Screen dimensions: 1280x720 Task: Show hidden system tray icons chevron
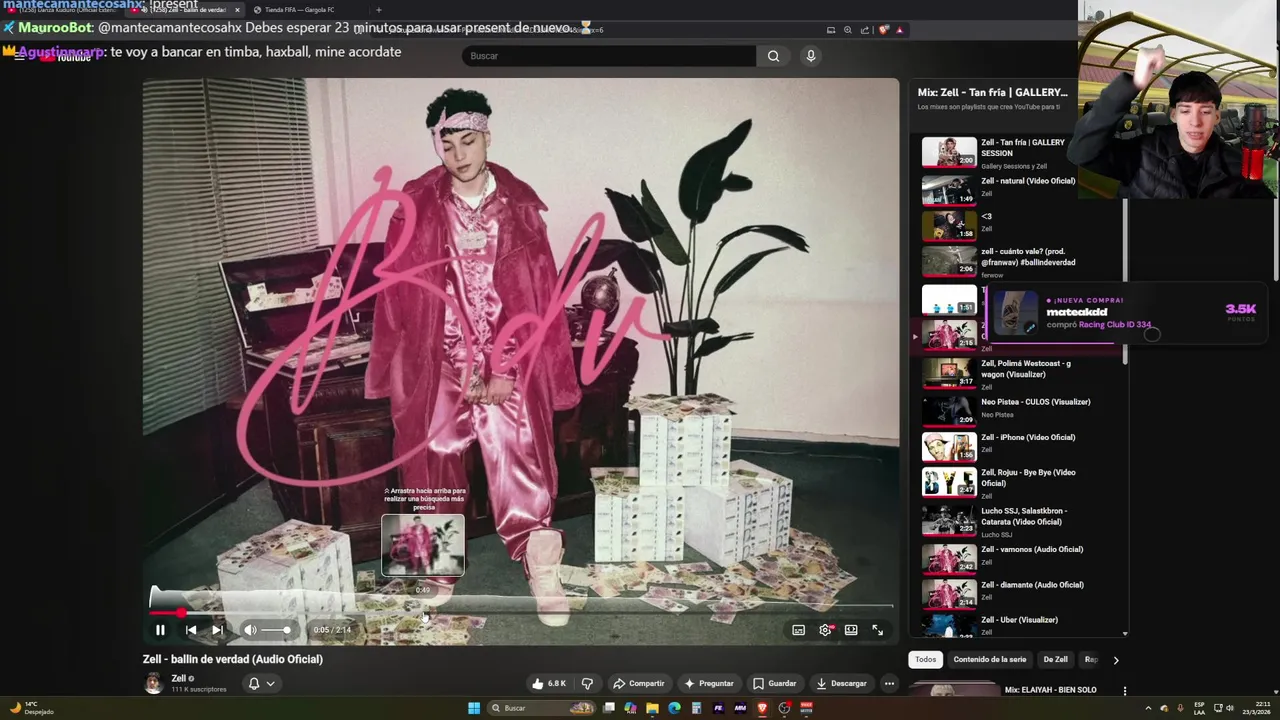[x=1148, y=708]
